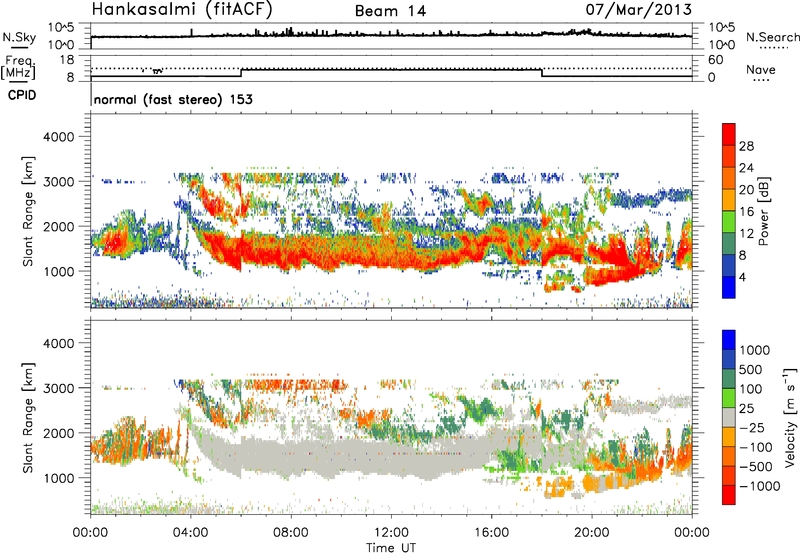Select the 'Beam 14' heading

(390, 11)
